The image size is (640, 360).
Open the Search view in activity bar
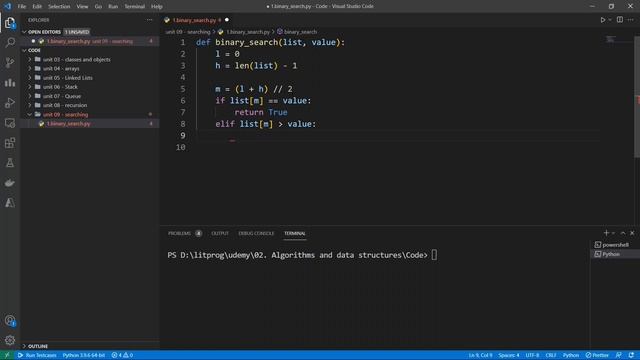pos(10,42)
